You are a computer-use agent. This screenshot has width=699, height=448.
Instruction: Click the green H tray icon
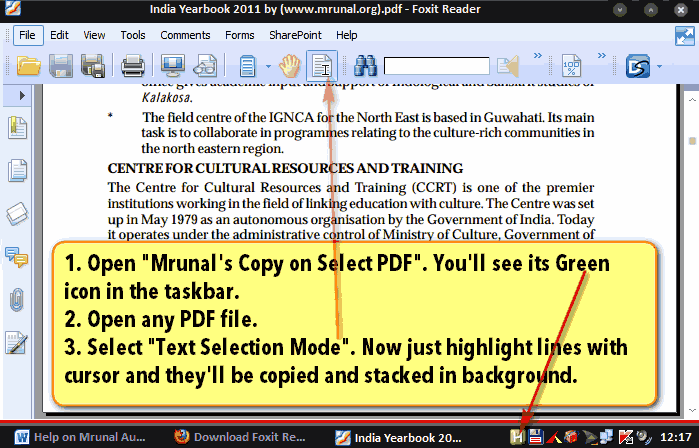click(517, 437)
